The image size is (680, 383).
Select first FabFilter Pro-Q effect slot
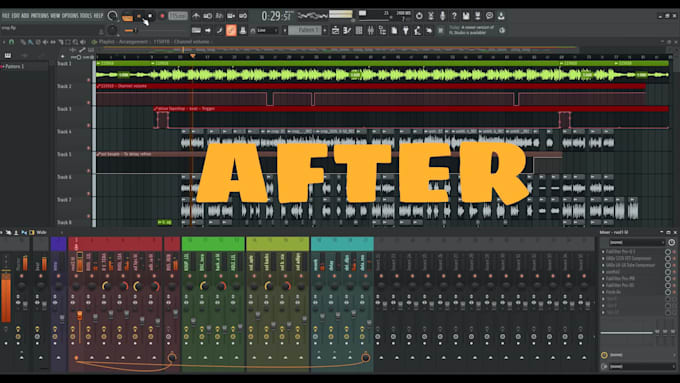[x=634, y=252]
